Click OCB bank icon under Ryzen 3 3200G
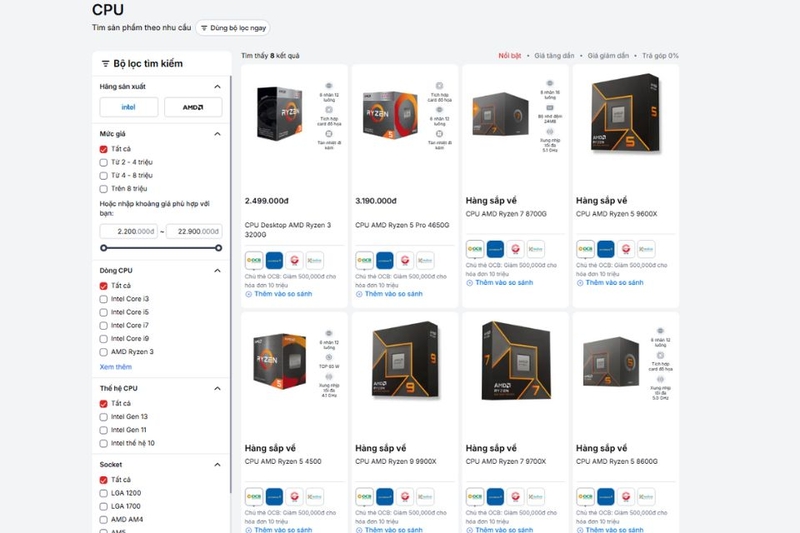800x533 pixels. (254, 260)
